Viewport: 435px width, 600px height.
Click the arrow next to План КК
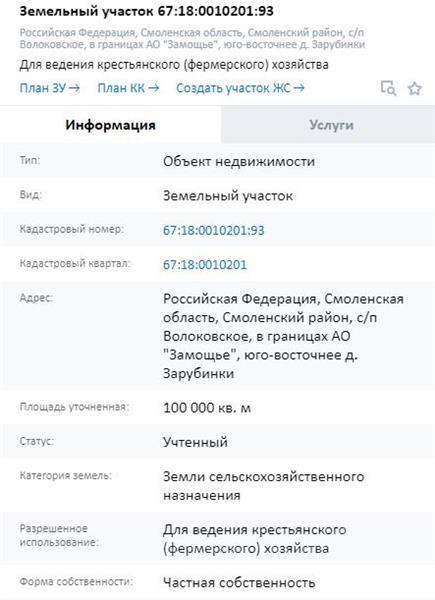(153, 88)
